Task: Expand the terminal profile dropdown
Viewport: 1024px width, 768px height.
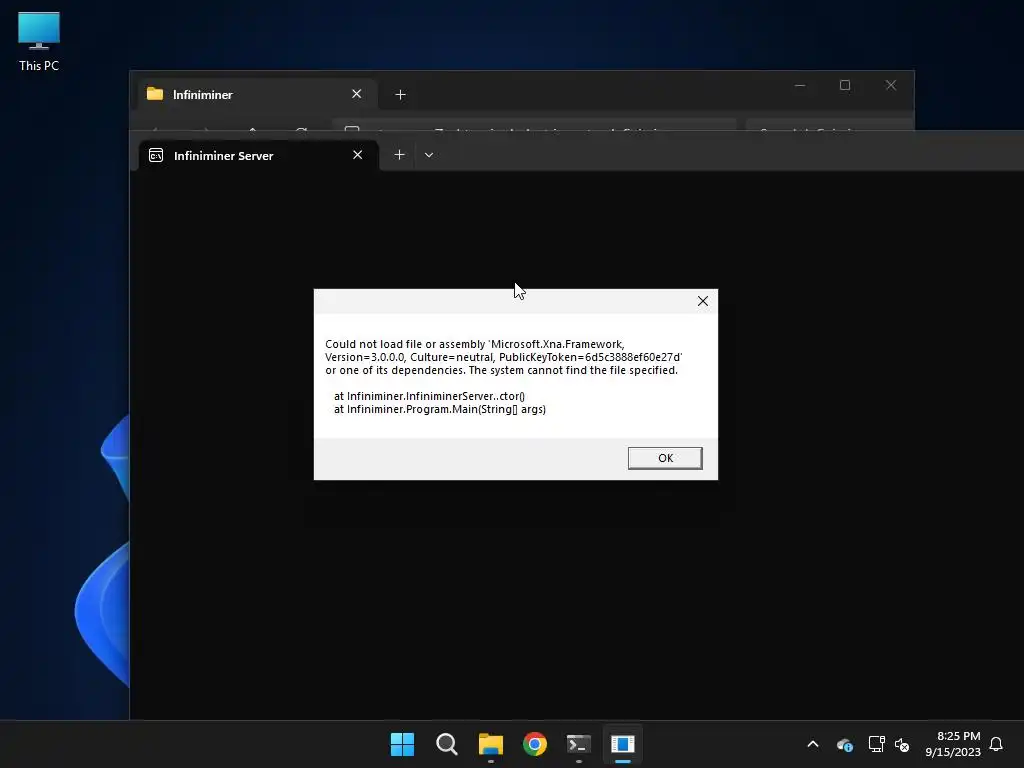Action: pyautogui.click(x=429, y=155)
